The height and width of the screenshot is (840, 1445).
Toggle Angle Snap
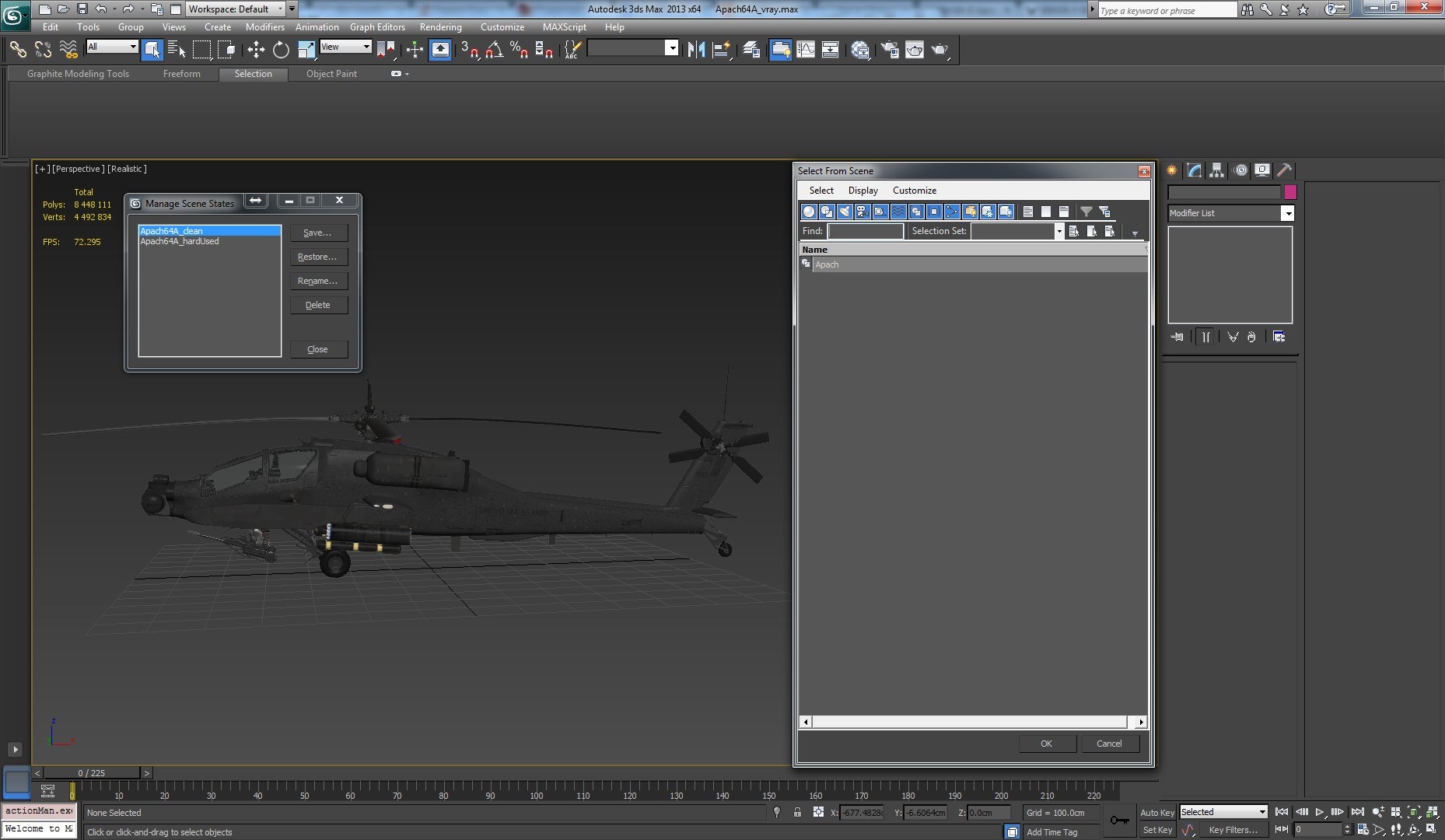tap(494, 50)
